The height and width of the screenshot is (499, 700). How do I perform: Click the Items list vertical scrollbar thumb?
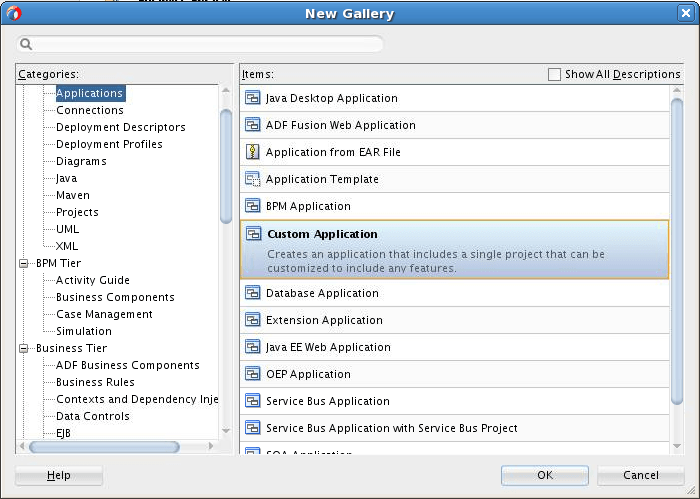pyautogui.click(x=677, y=251)
